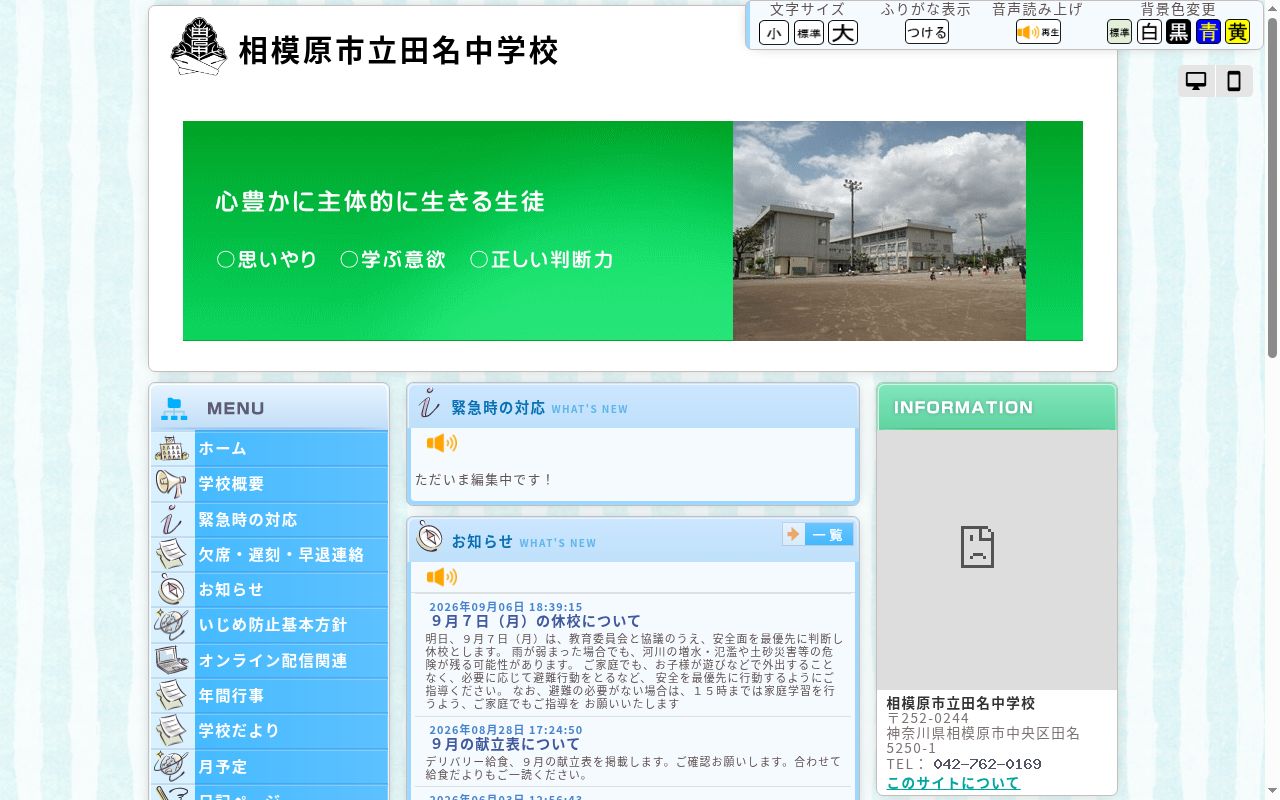Play the audio read-aloud speaker button
This screenshot has height=800, width=1280.
(x=1038, y=32)
